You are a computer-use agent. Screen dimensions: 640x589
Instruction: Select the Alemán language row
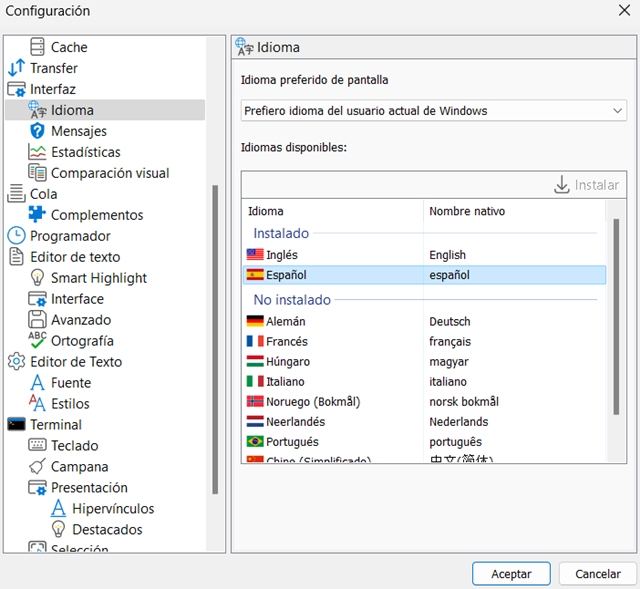(x=424, y=321)
